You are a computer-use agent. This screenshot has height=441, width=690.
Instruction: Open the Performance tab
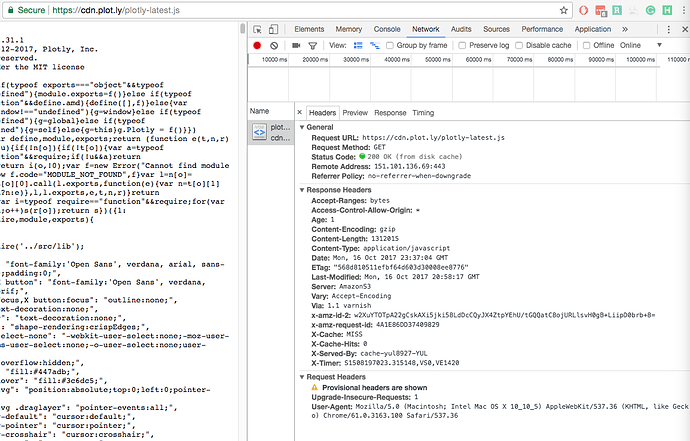[x=542, y=29]
